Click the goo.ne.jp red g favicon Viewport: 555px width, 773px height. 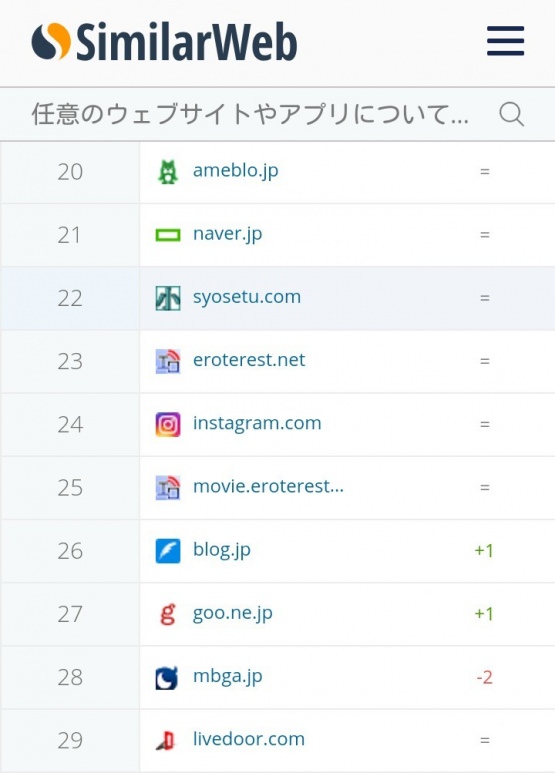pos(168,614)
